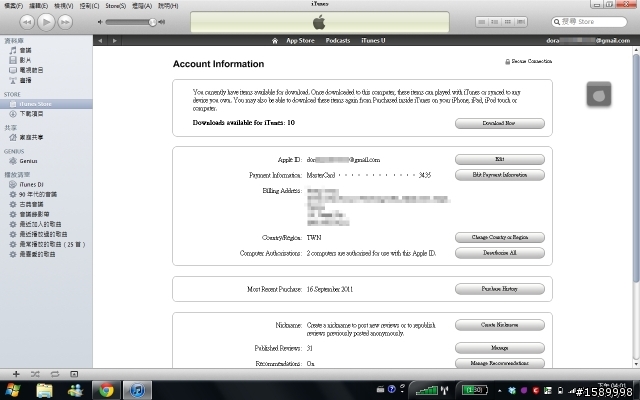Select iTunes Store in the sidebar
This screenshot has width=640, height=400.
tap(46, 104)
